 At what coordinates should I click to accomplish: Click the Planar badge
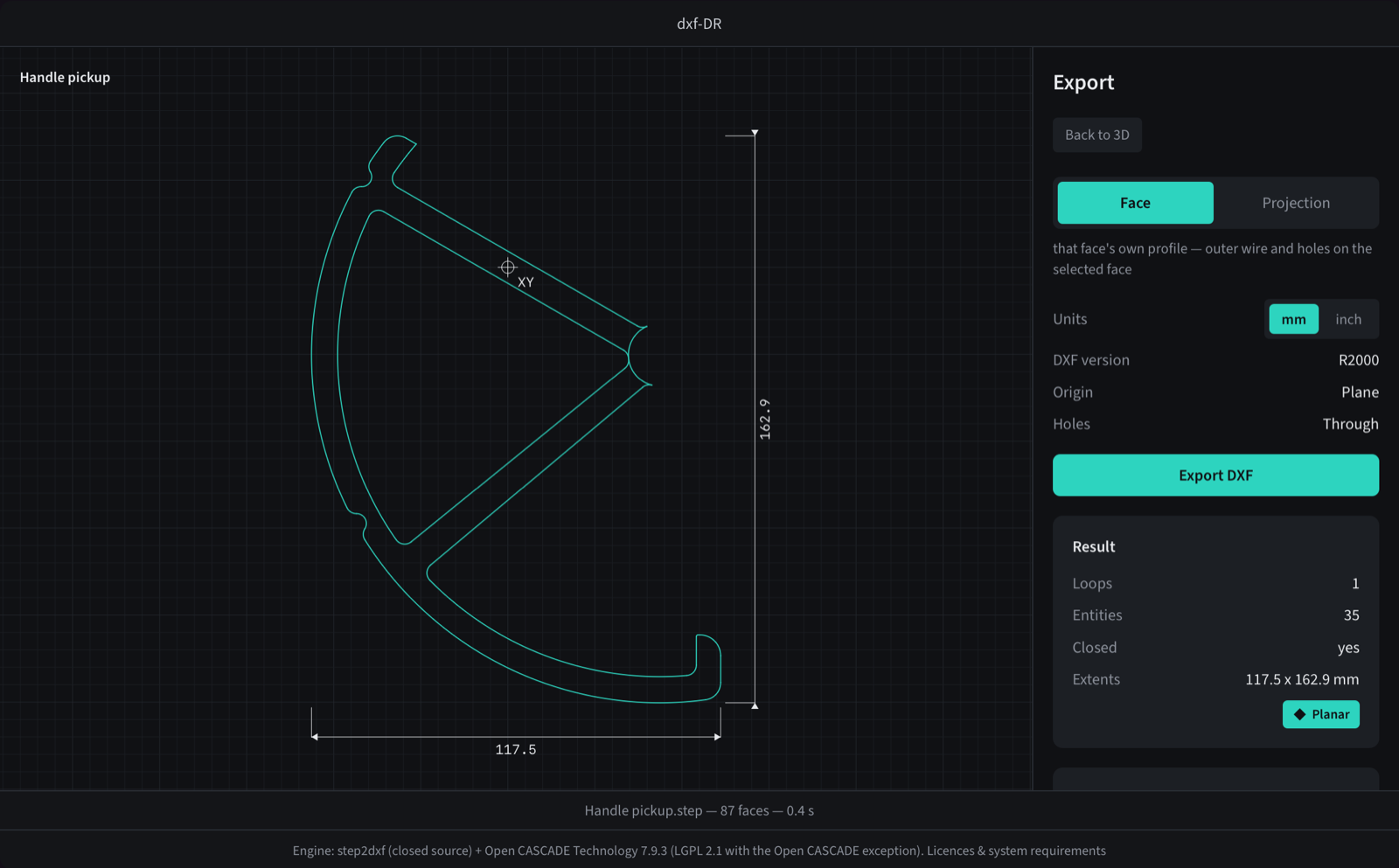tap(1321, 714)
